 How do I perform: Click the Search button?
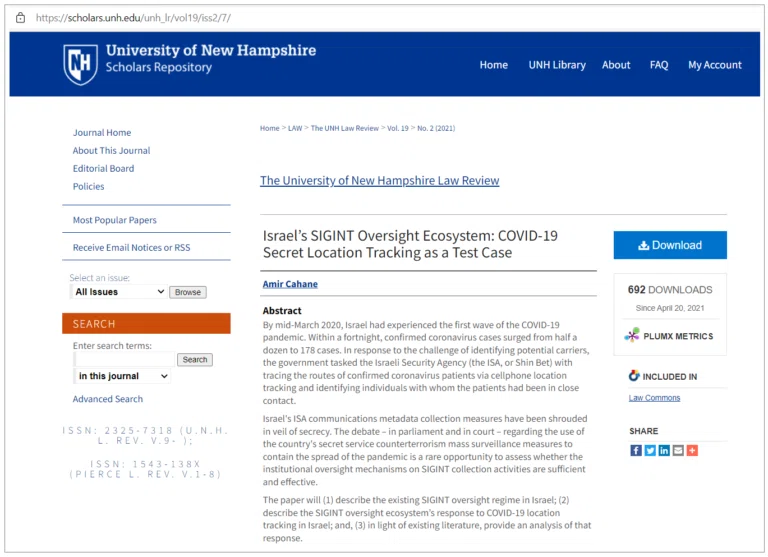194,360
